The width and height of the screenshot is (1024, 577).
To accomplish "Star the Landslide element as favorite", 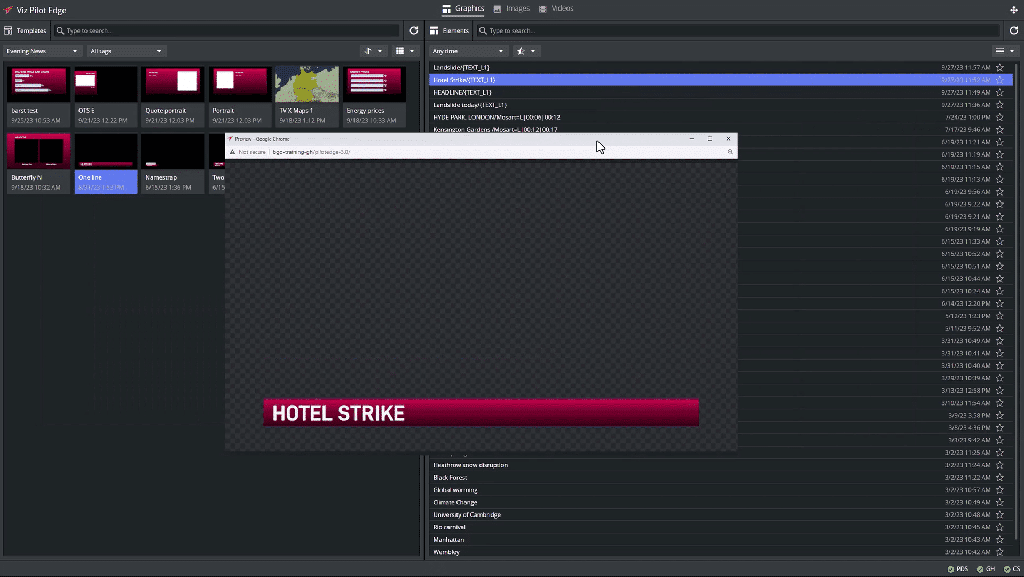I will [1000, 67].
